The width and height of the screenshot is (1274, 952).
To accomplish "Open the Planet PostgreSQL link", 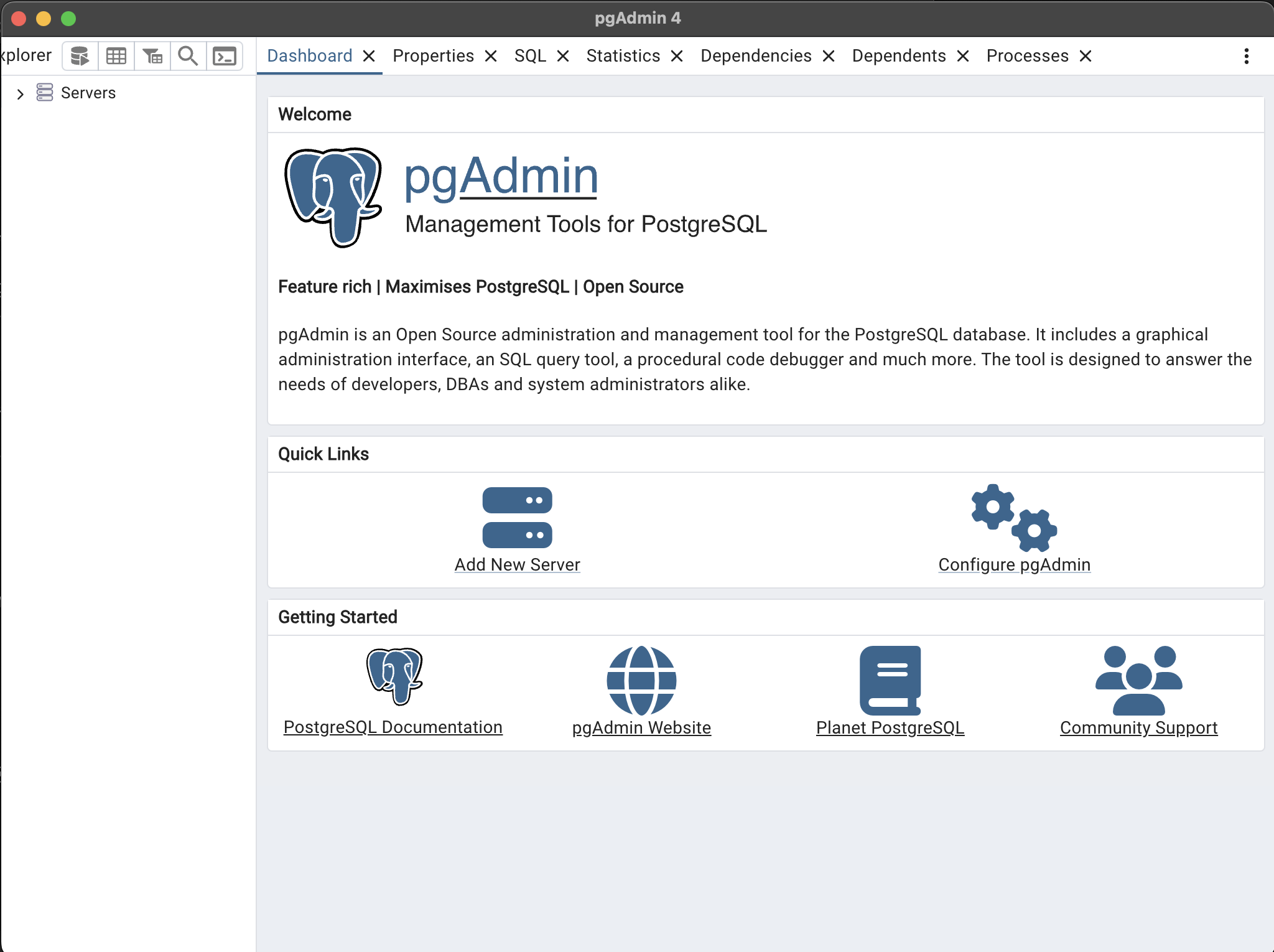I will coord(890,727).
